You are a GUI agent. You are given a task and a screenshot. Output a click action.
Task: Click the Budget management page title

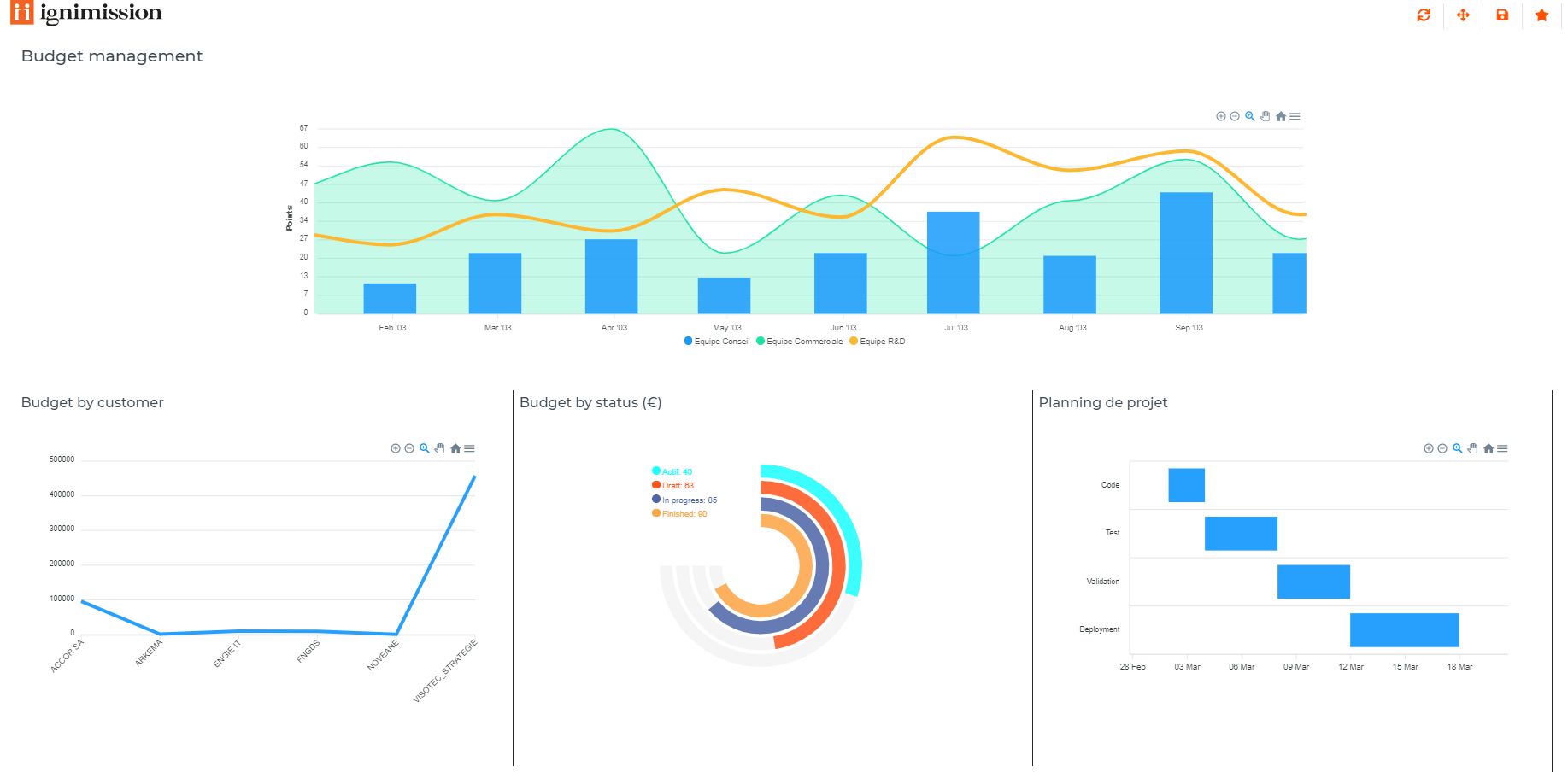point(111,56)
